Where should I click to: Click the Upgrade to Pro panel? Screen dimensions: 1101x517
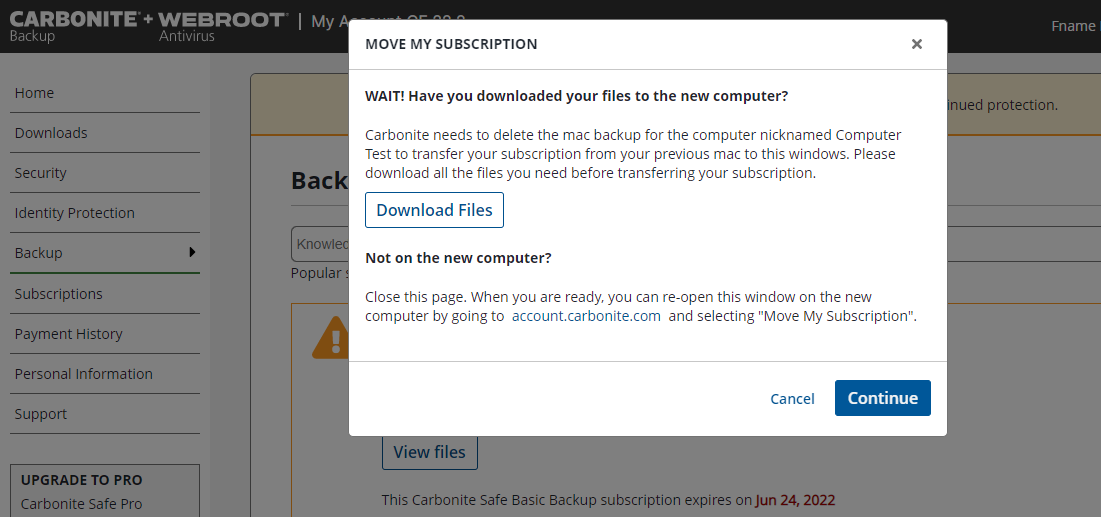[x=104, y=490]
